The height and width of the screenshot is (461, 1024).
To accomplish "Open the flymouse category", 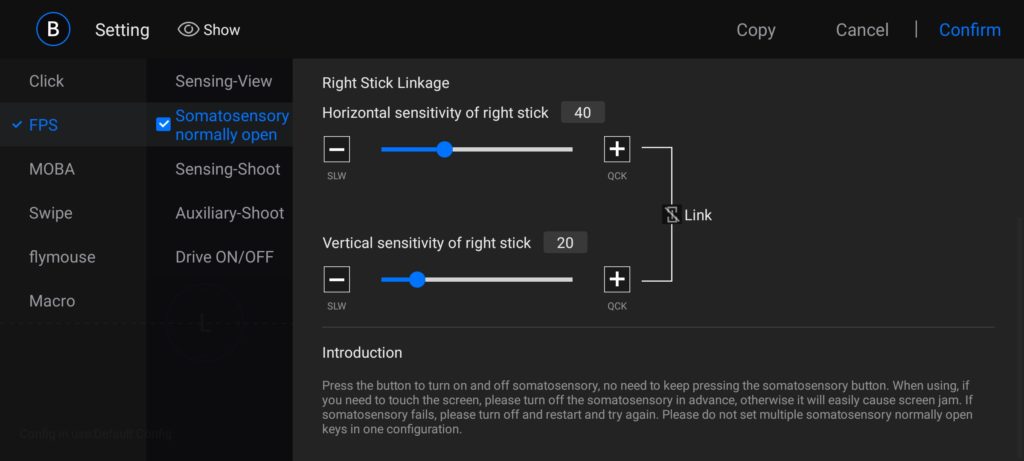I will click(62, 257).
